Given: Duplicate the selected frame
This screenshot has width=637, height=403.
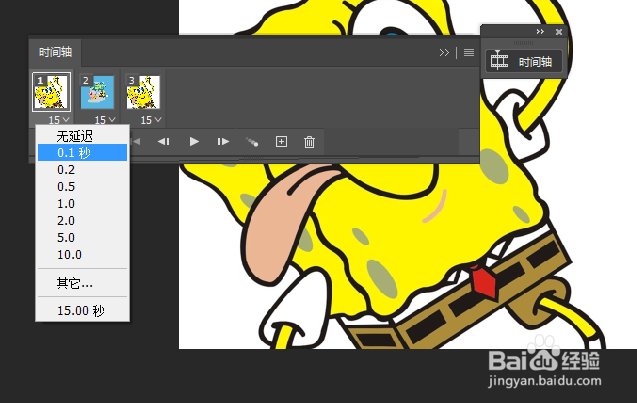Looking at the screenshot, I should [x=281, y=141].
